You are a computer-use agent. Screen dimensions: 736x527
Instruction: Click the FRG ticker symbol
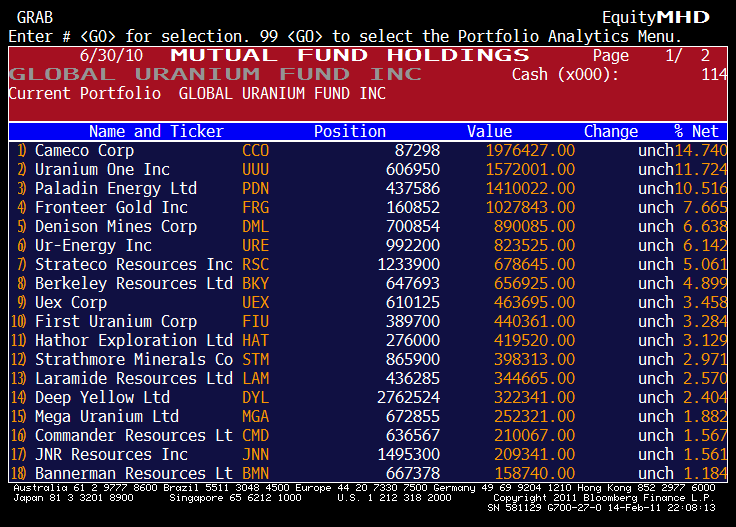[x=255, y=207]
